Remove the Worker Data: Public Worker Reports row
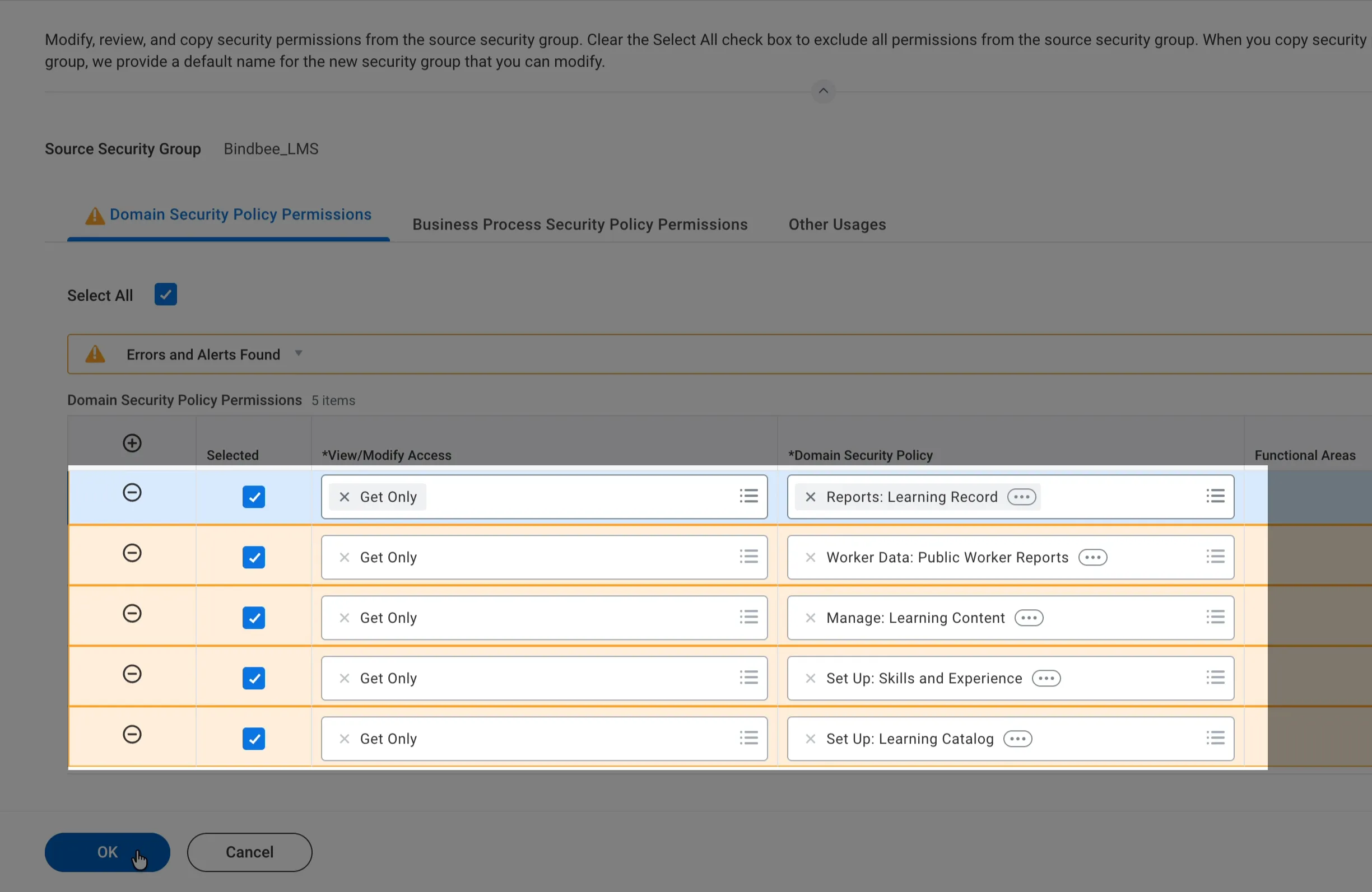Image resolution: width=1372 pixels, height=892 pixels. pos(132,553)
